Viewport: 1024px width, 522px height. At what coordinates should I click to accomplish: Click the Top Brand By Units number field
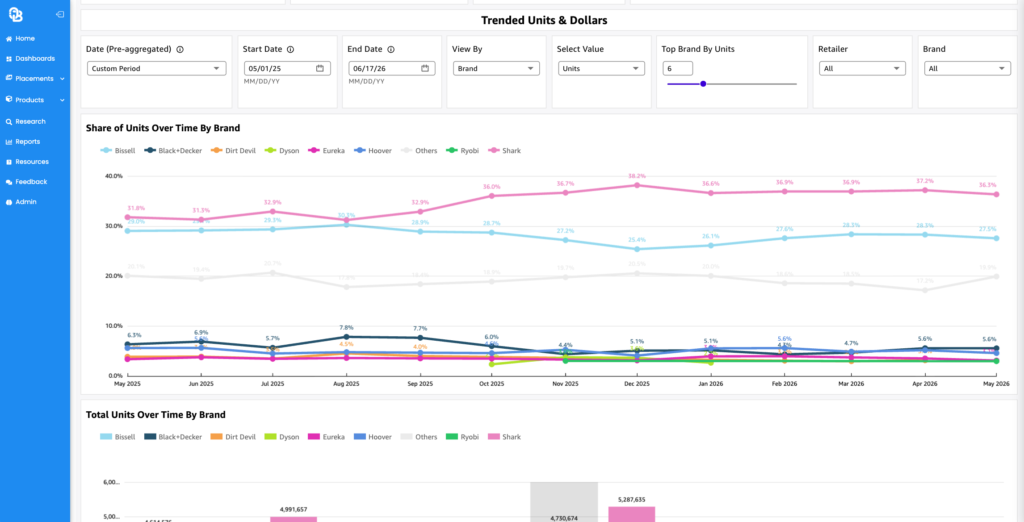[x=678, y=68]
